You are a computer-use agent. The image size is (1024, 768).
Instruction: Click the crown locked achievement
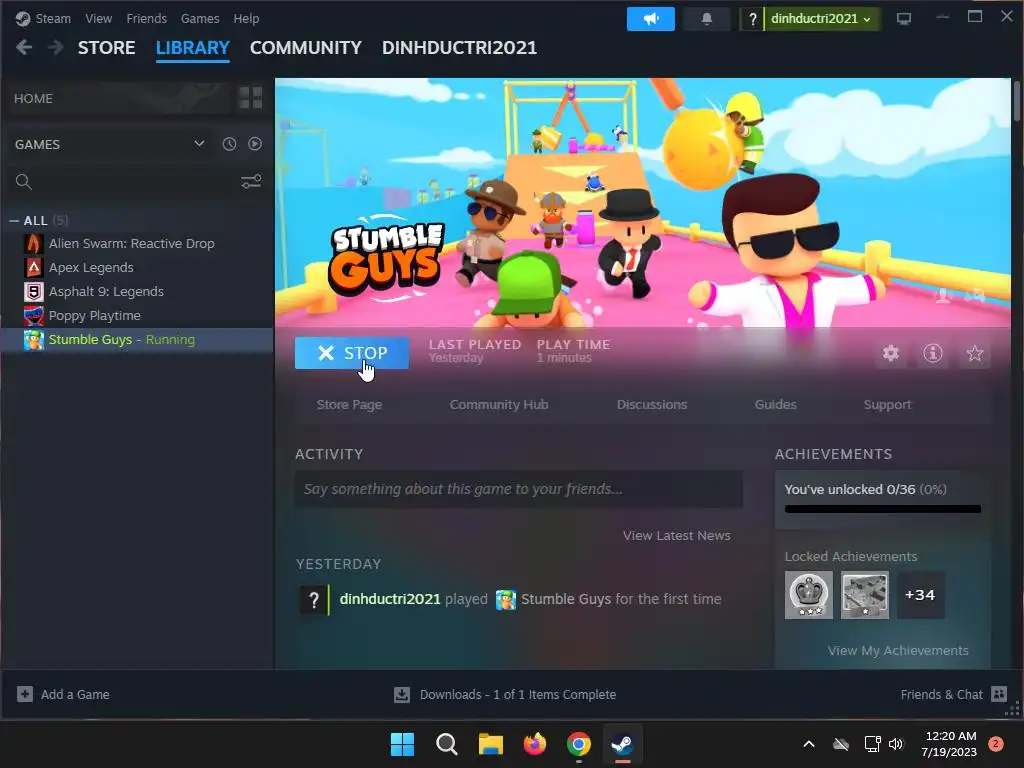point(808,595)
